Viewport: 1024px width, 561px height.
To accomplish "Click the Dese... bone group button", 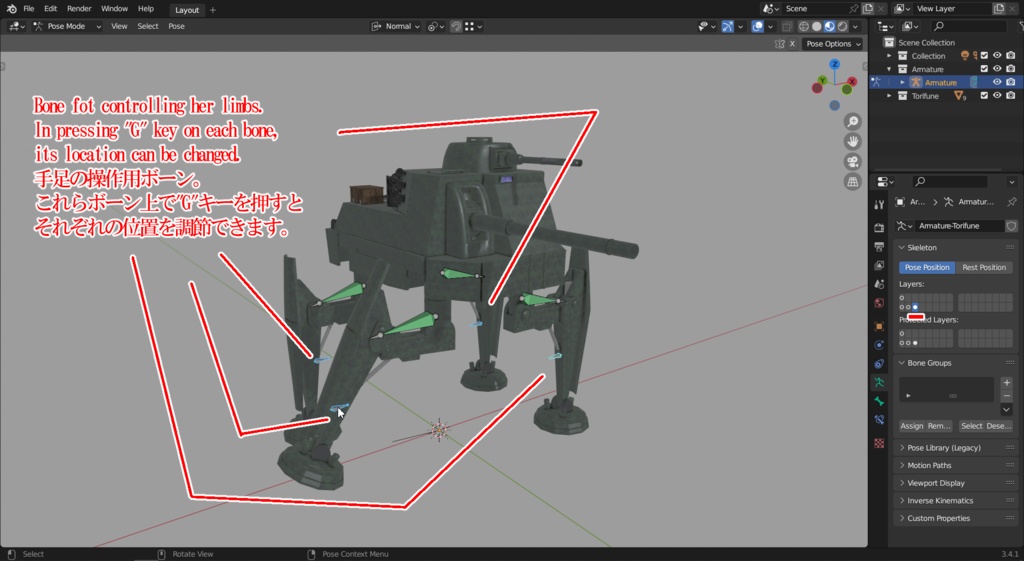I will click(999, 426).
